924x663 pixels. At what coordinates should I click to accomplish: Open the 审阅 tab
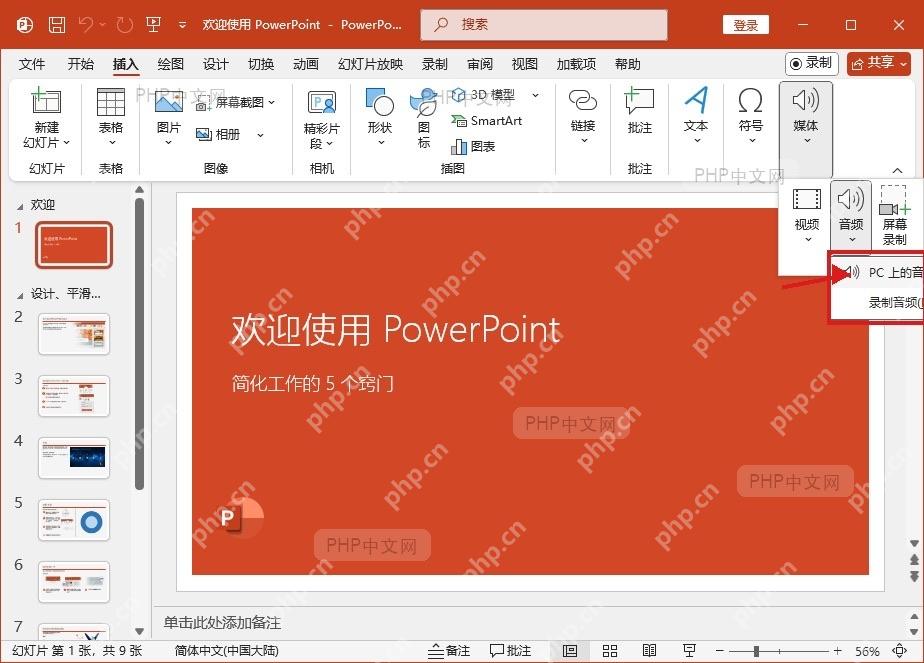click(480, 64)
